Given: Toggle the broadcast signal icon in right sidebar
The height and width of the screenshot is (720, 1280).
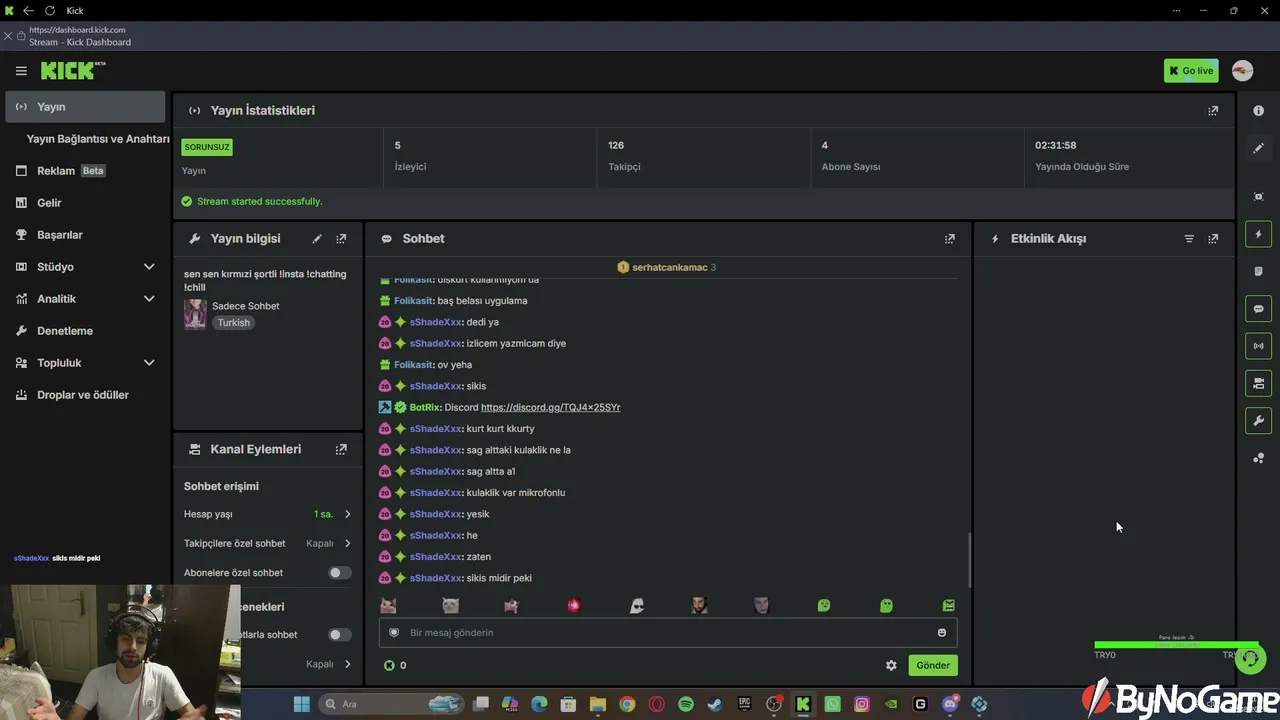Looking at the screenshot, I should (x=1259, y=346).
